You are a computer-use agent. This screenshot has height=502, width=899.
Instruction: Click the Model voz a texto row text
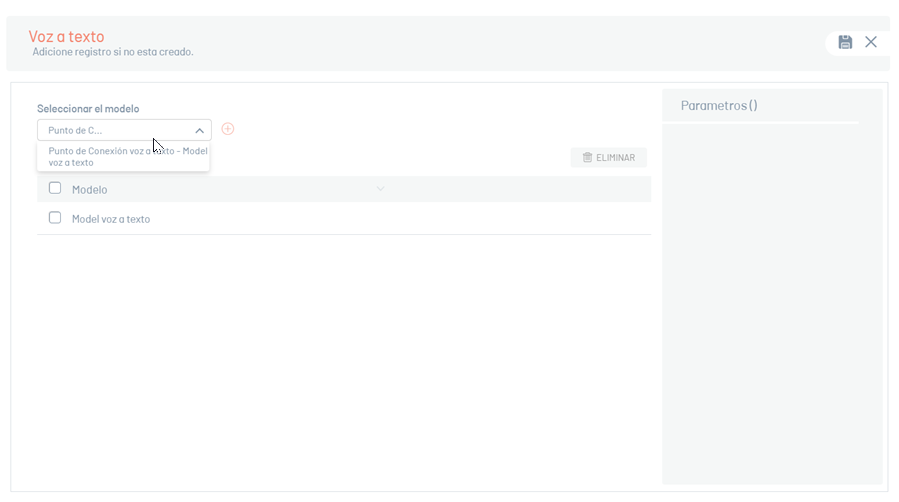point(111,219)
